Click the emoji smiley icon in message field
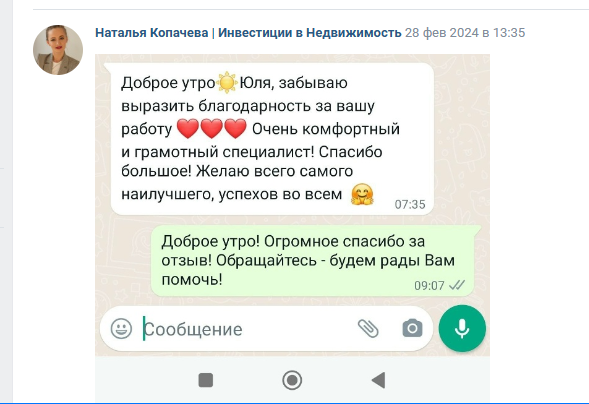589x404 pixels. click(121, 329)
